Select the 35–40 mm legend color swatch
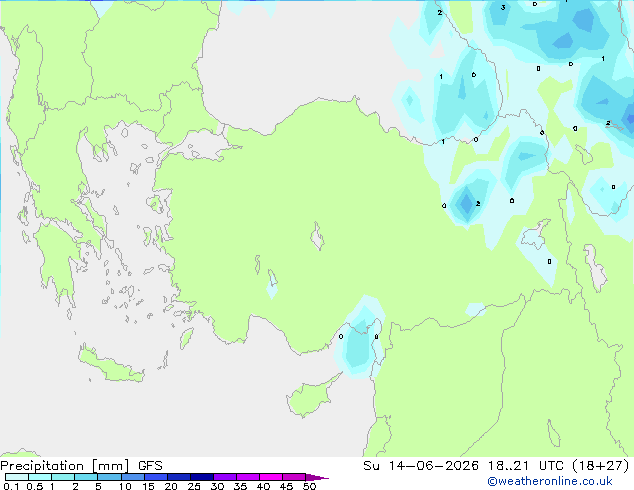Viewport: 634px width, 490px height. [247, 477]
